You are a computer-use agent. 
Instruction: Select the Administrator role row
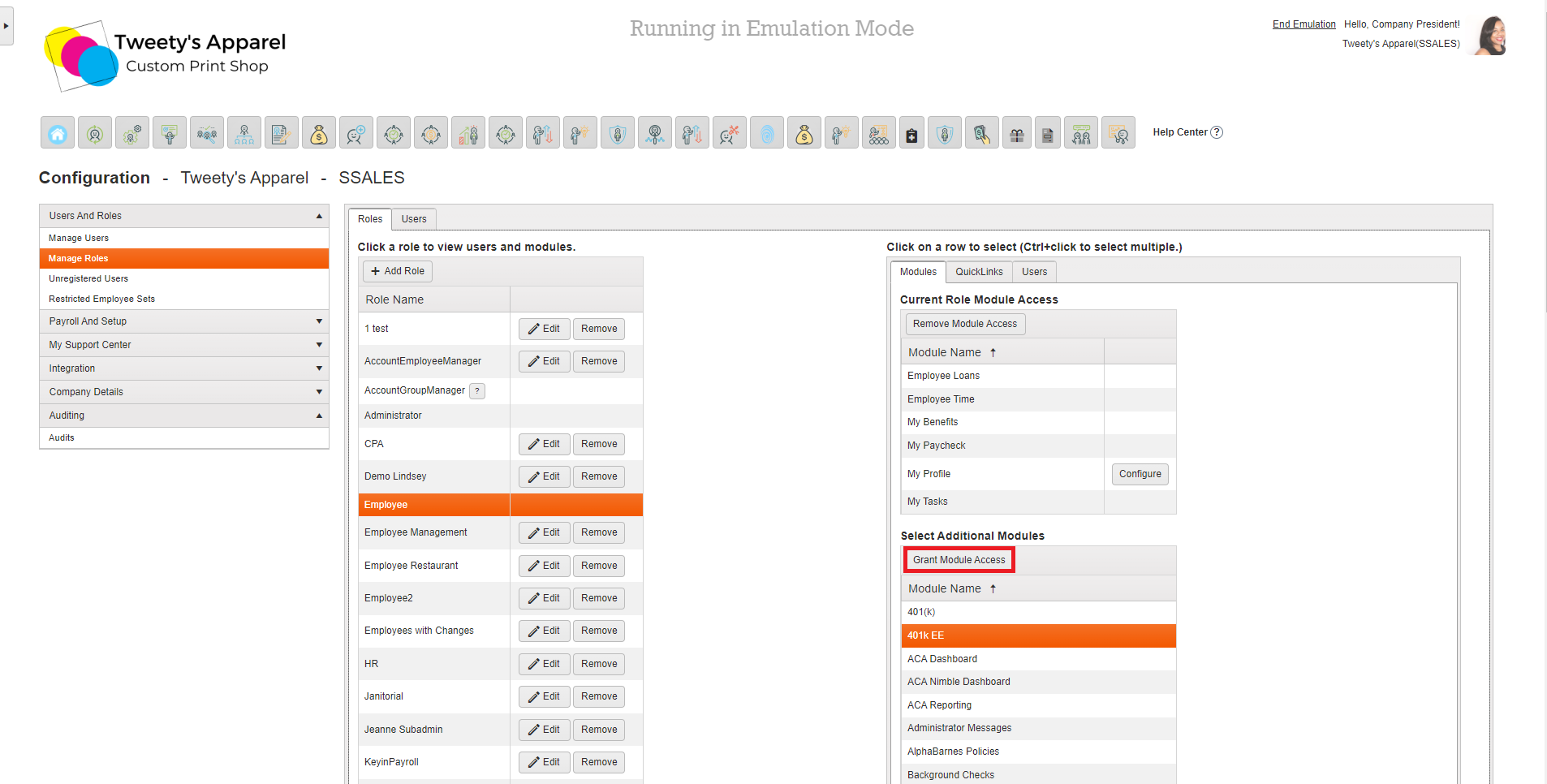[501, 416]
